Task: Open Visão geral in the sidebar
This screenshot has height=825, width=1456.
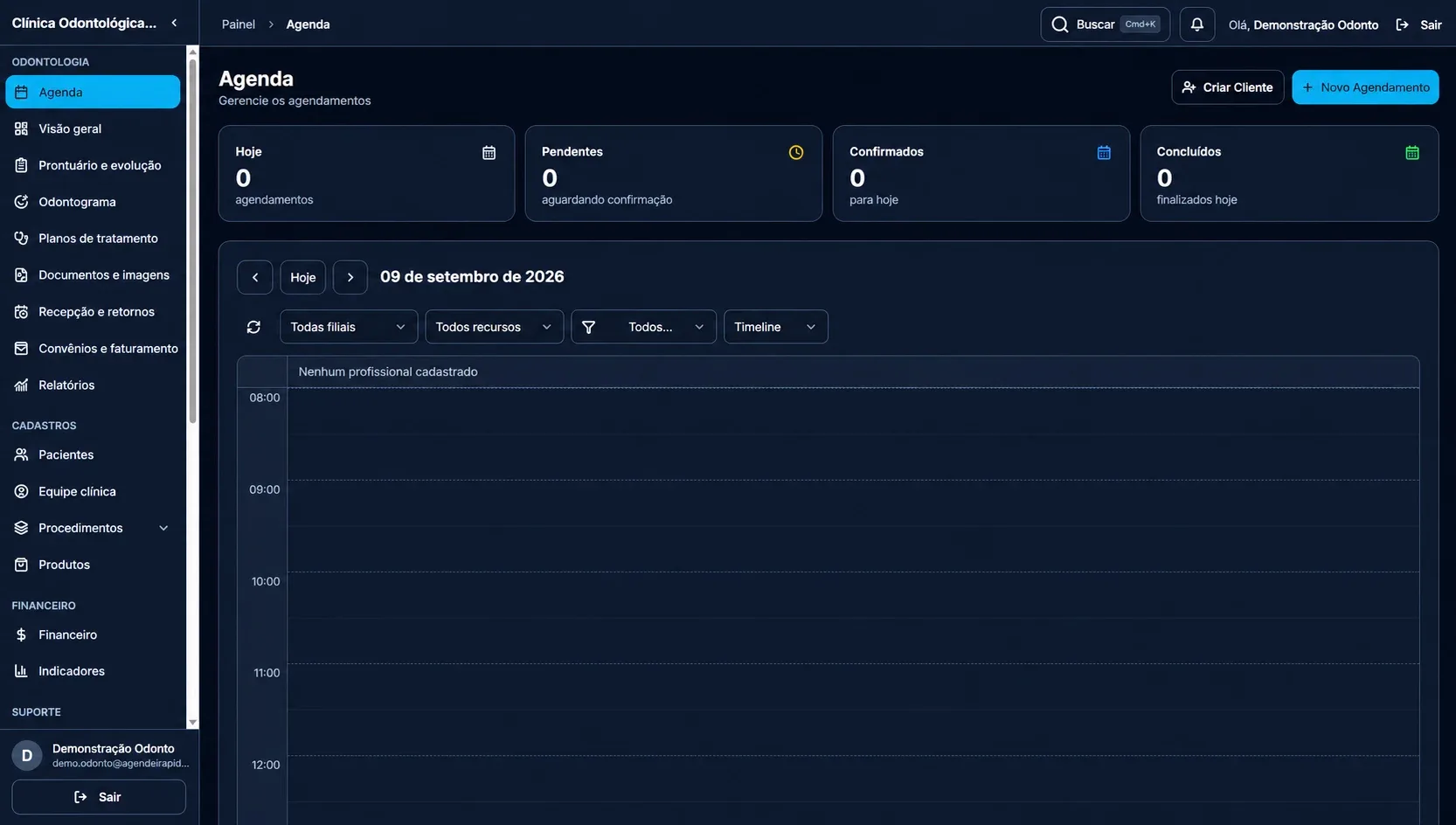Action: tap(93, 128)
